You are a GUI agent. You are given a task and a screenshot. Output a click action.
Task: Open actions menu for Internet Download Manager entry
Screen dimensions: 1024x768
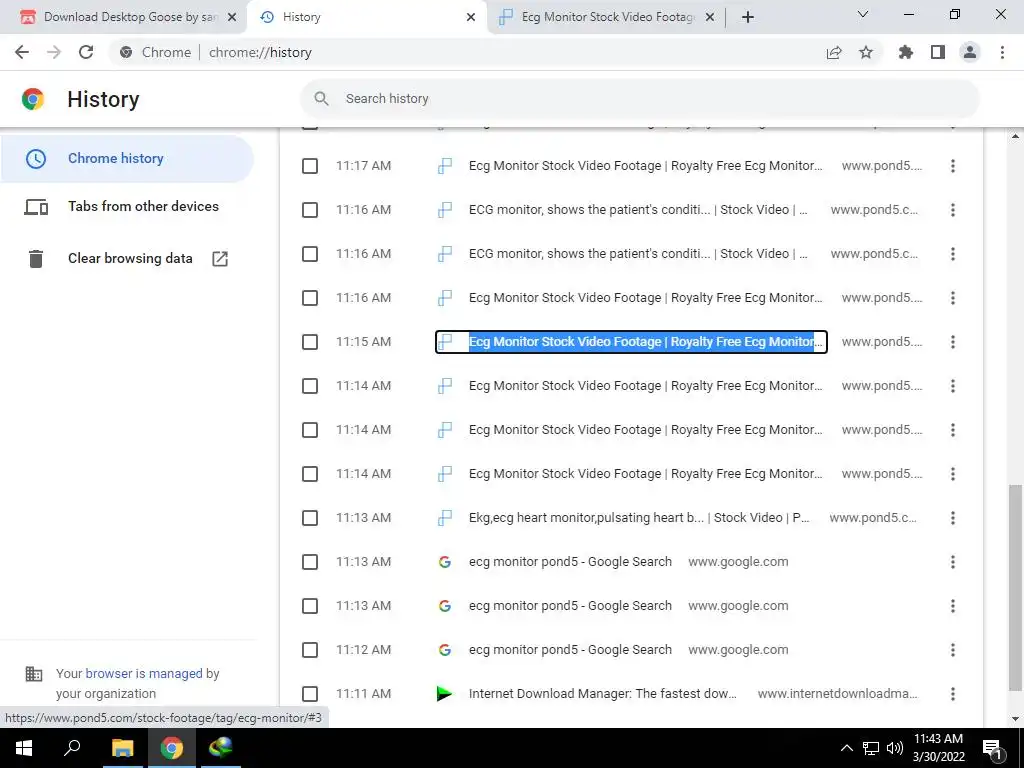[953, 694]
